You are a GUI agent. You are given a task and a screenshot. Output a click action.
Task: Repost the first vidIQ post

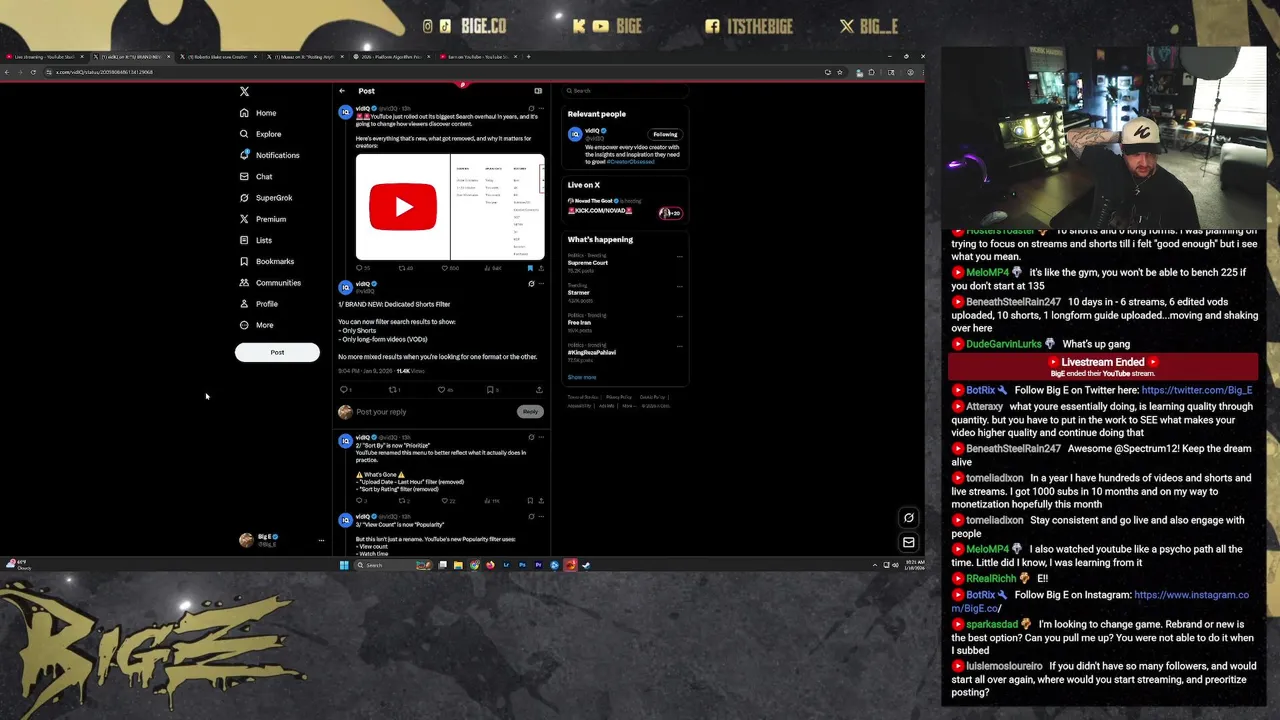405,268
